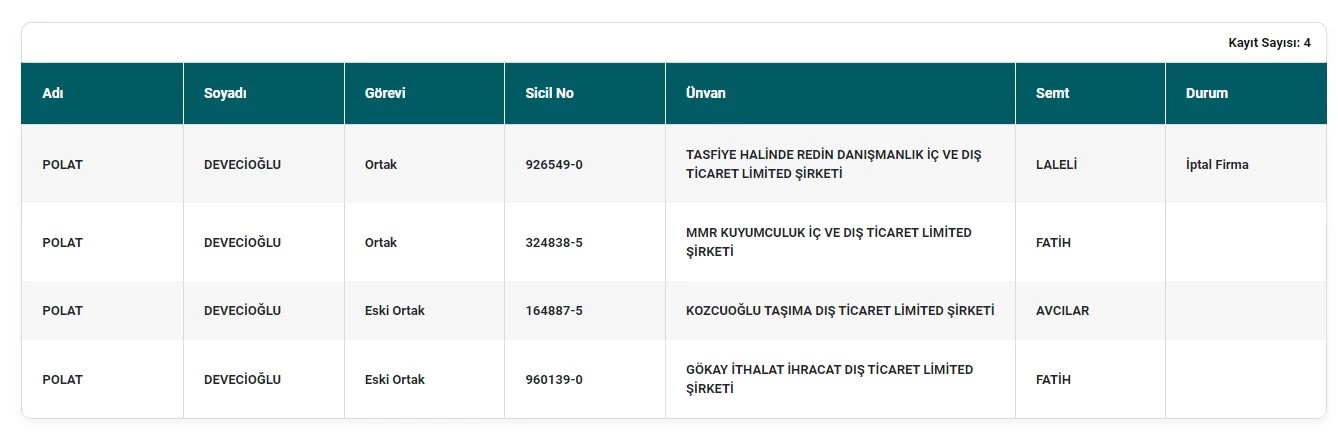The width and height of the screenshot is (1338, 441).
Task: Click the Ünvan column header
Action: (706, 93)
